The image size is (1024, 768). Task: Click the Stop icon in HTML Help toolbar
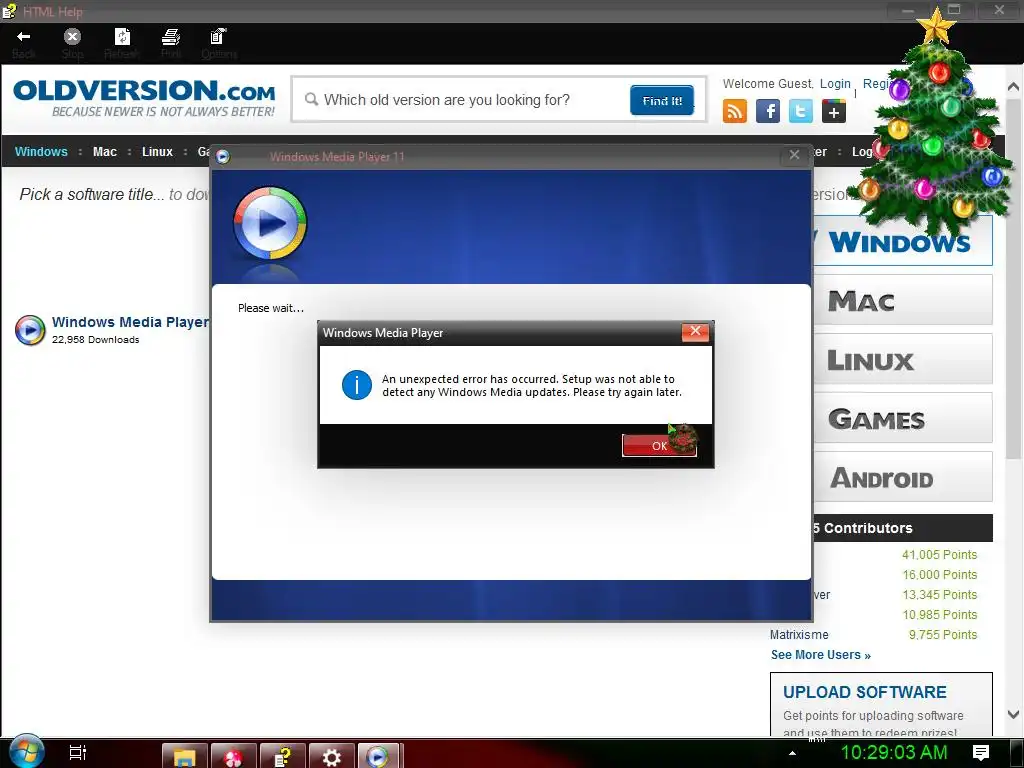(x=72, y=37)
